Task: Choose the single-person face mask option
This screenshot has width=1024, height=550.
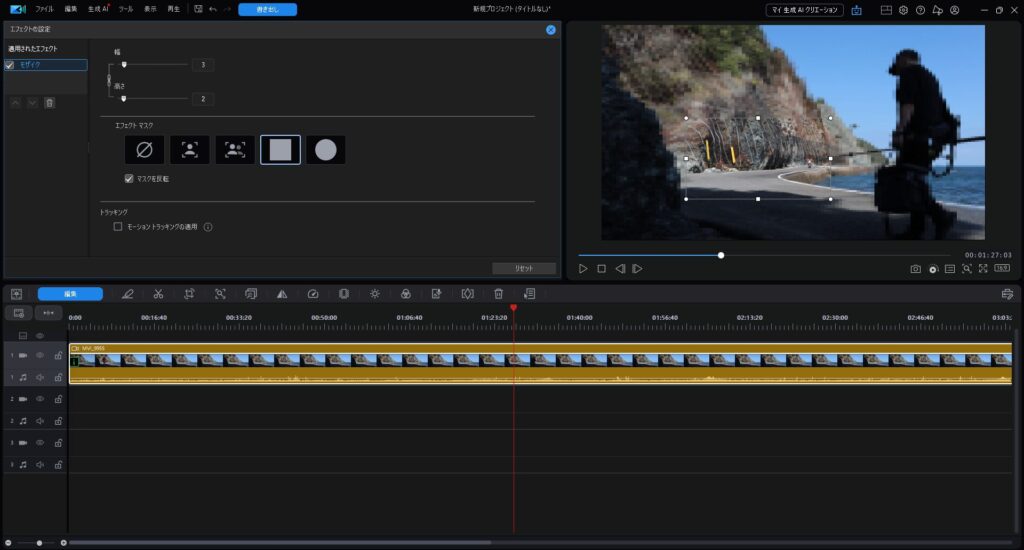Action: point(189,150)
